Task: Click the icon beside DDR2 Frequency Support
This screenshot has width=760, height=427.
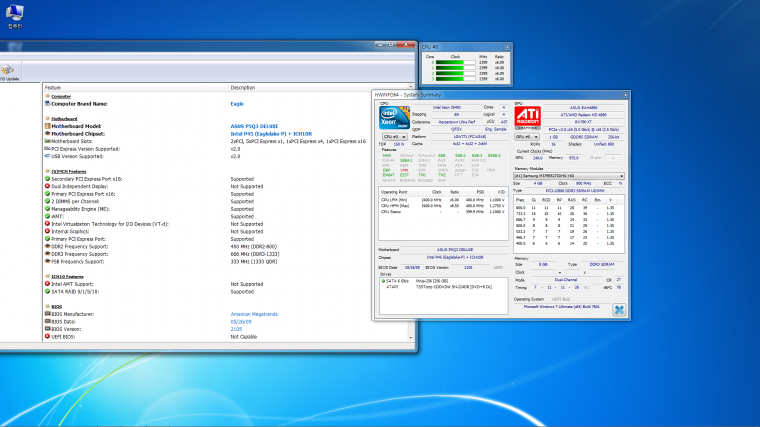Action: (48, 246)
